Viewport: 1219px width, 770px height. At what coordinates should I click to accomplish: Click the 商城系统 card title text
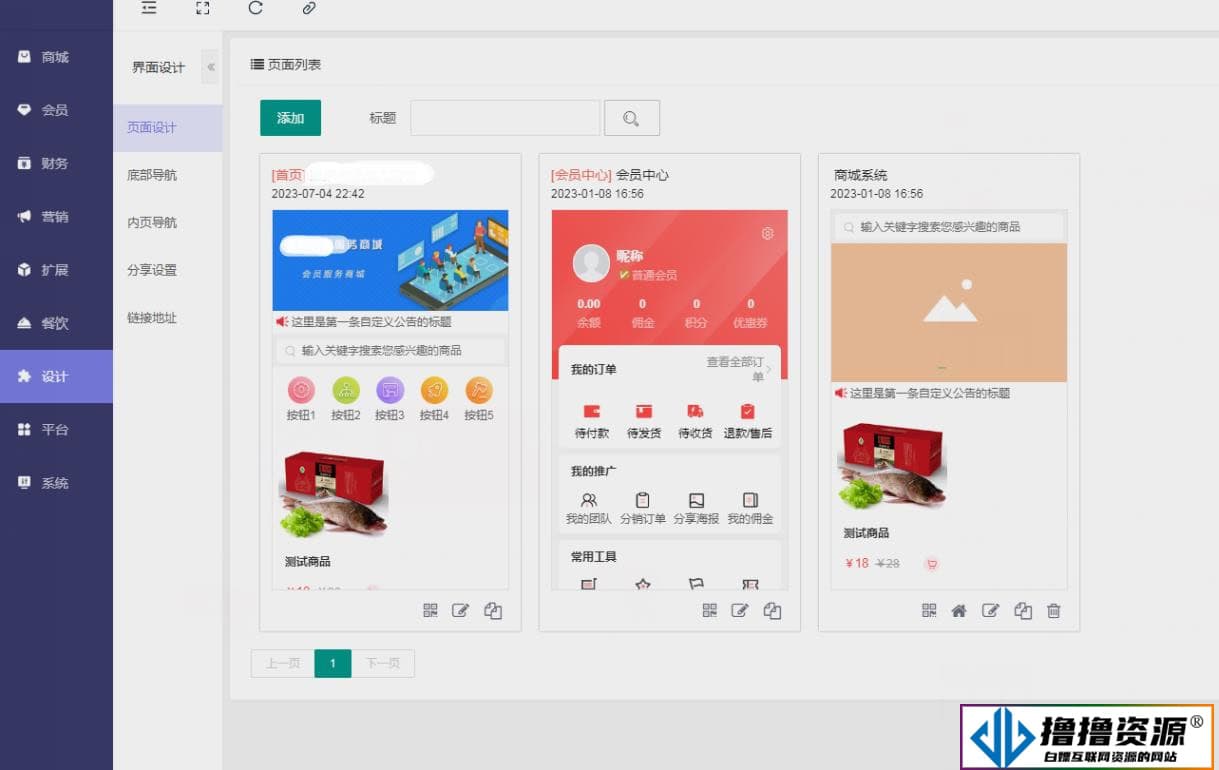click(x=861, y=175)
